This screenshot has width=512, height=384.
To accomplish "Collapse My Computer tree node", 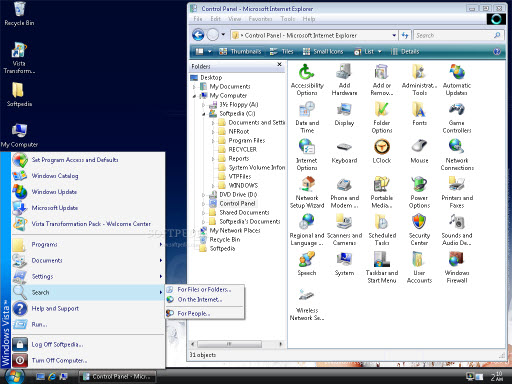I will click(x=194, y=96).
